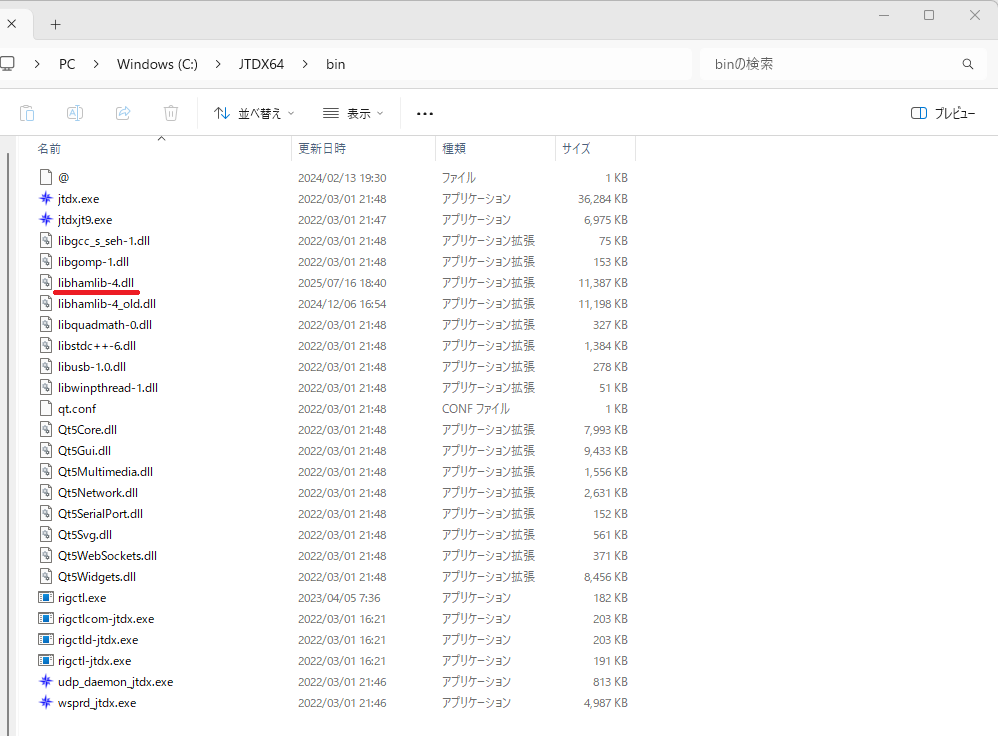Click the JTDX64 breadcrumb
998x736 pixels.
pyautogui.click(x=261, y=64)
